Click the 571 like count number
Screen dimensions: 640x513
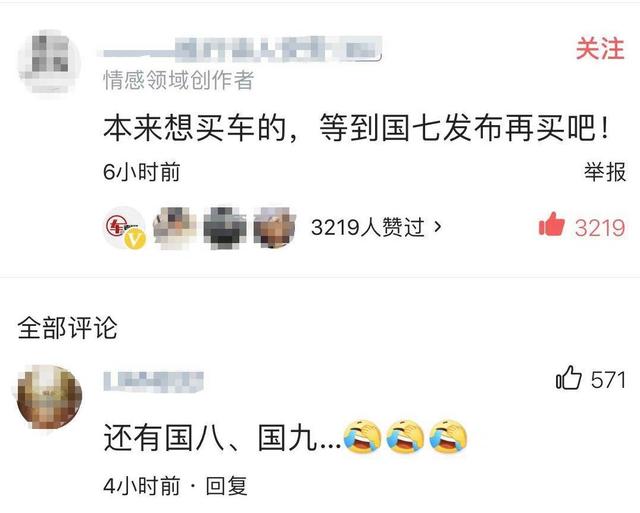pos(608,380)
